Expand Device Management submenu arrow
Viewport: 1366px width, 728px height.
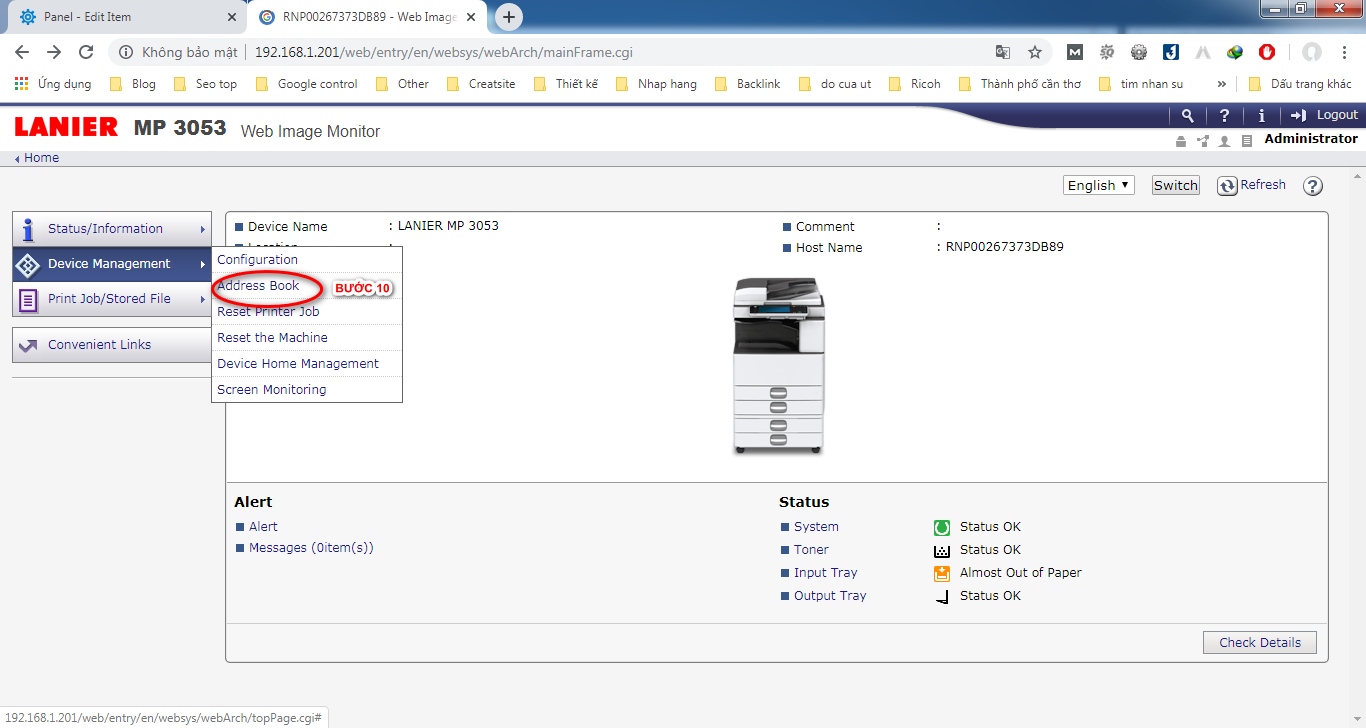pyautogui.click(x=203, y=264)
